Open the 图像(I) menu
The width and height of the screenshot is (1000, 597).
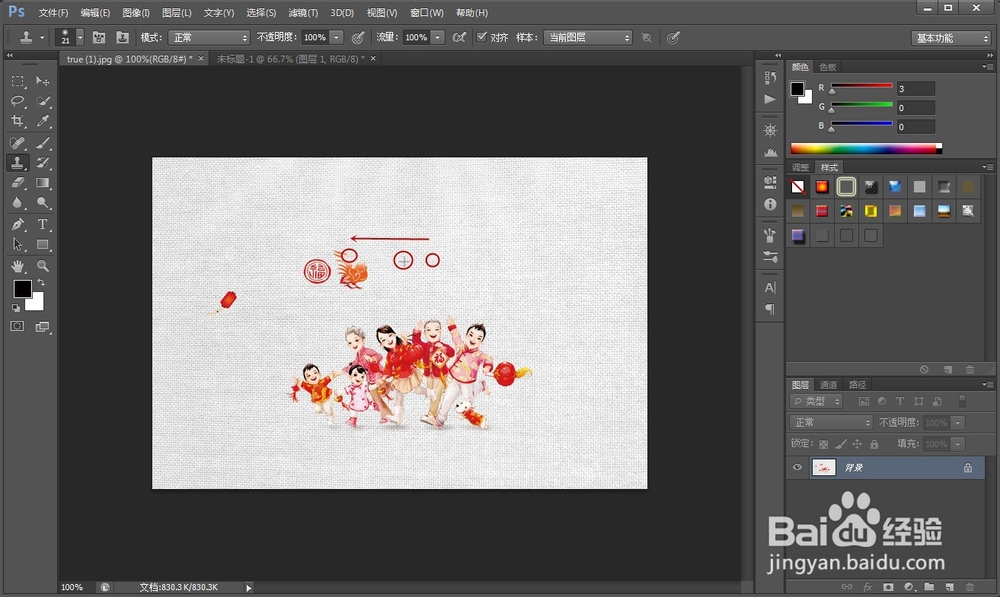pos(136,13)
